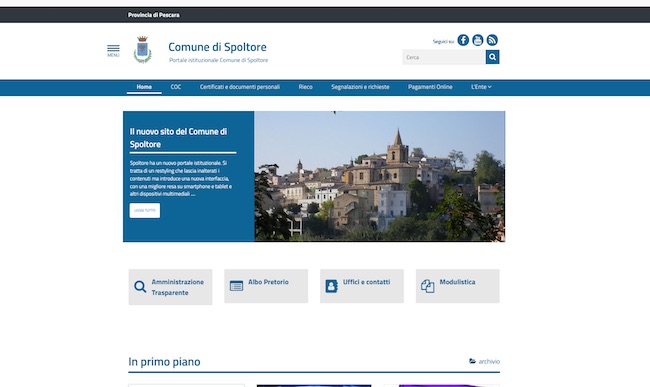The height and width of the screenshot is (387, 650).
Task: Click the Seguici su label
Action: pos(444,41)
